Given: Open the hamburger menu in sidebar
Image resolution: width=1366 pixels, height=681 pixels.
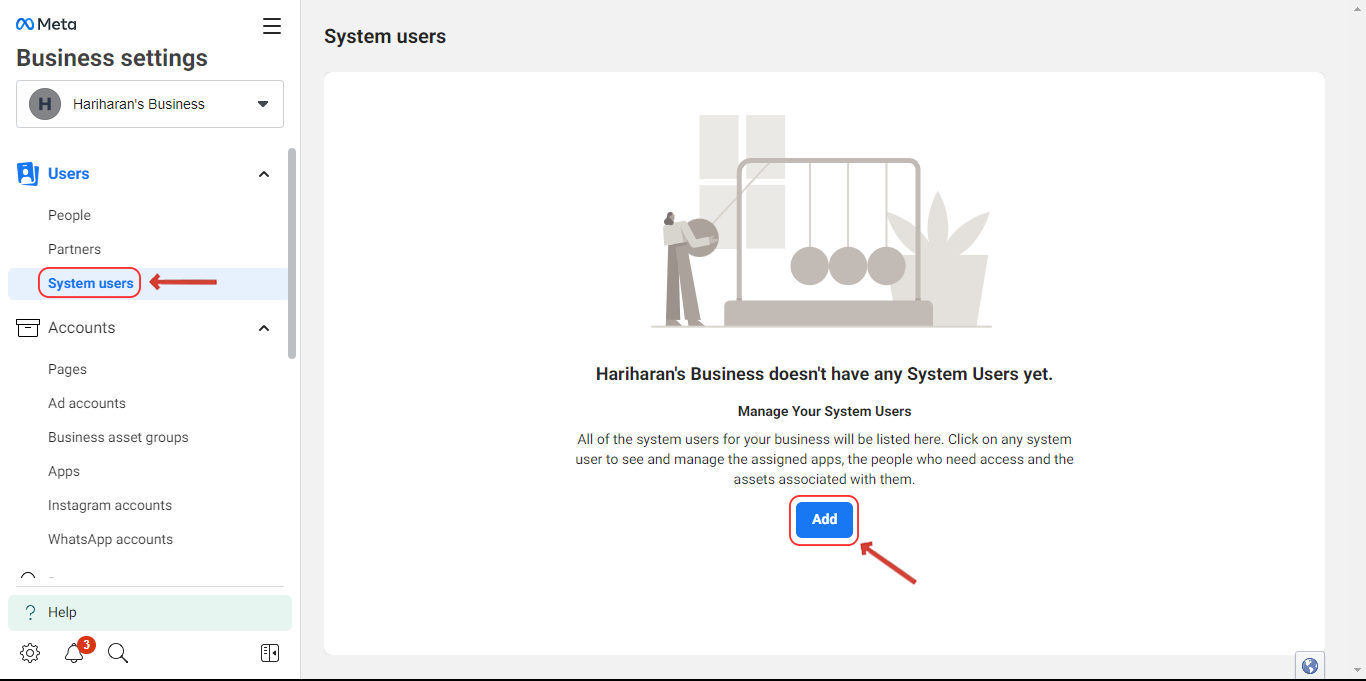Looking at the screenshot, I should tap(272, 26).
